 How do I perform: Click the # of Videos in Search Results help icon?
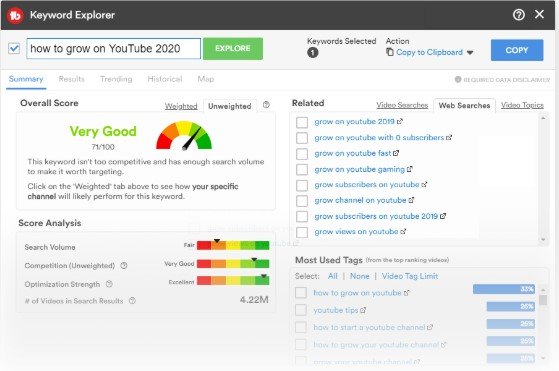pos(132,301)
